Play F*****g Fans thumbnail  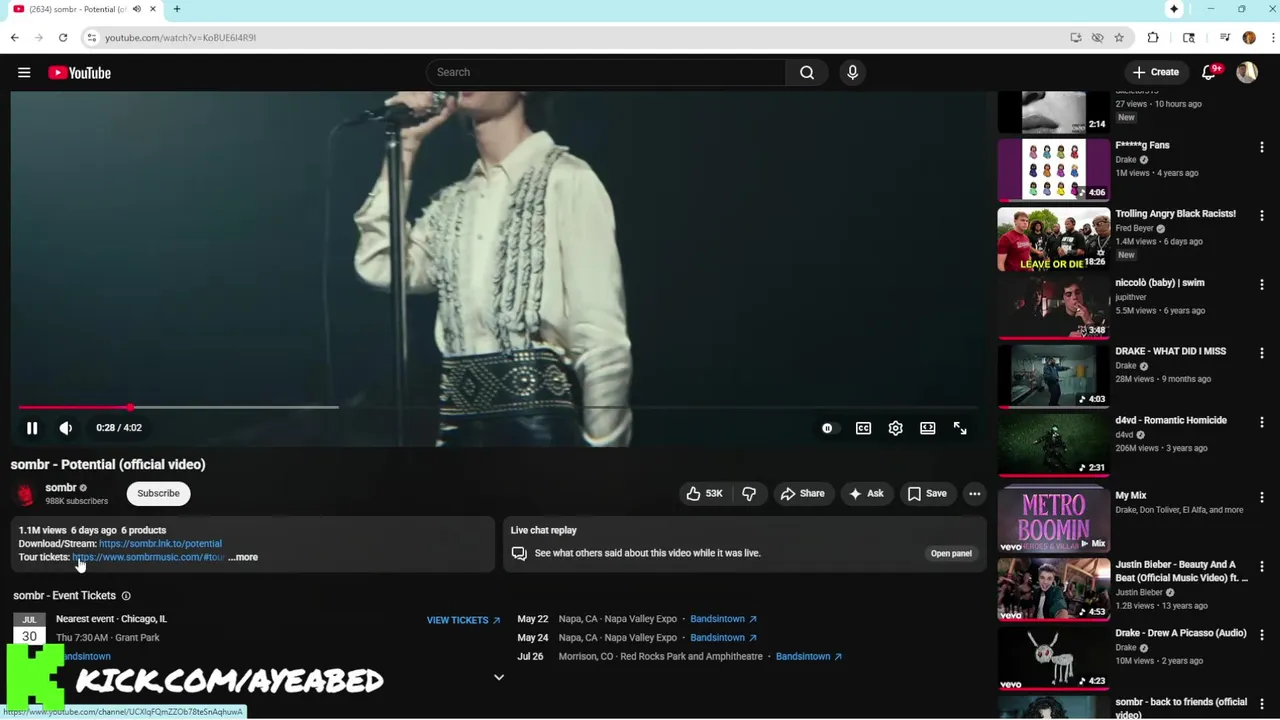tap(1053, 169)
